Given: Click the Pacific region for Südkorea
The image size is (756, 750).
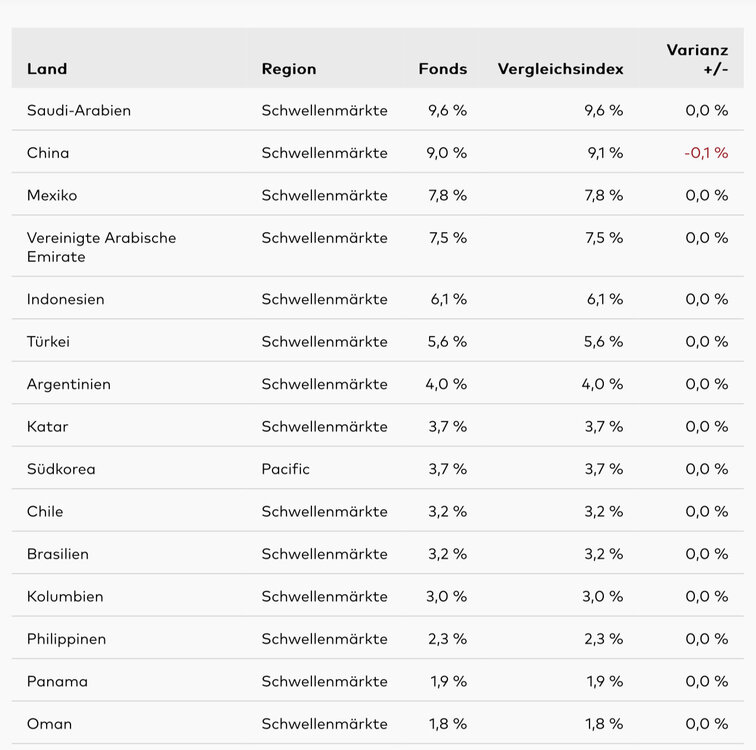Looking at the screenshot, I should (x=285, y=469).
